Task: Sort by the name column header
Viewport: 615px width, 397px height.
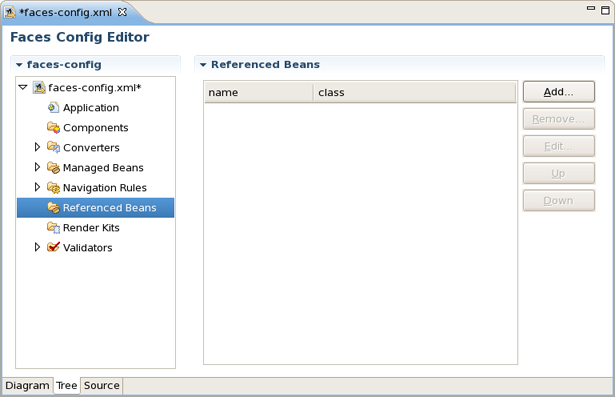Action: tap(259, 93)
